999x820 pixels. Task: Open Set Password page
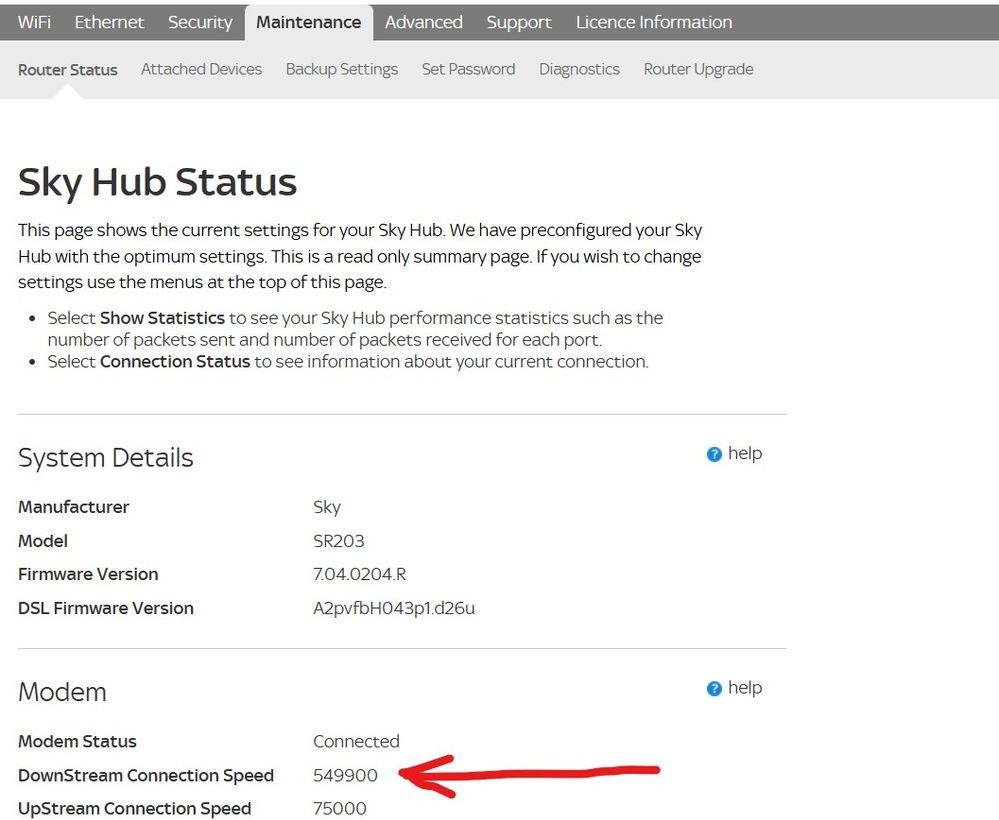tap(468, 69)
